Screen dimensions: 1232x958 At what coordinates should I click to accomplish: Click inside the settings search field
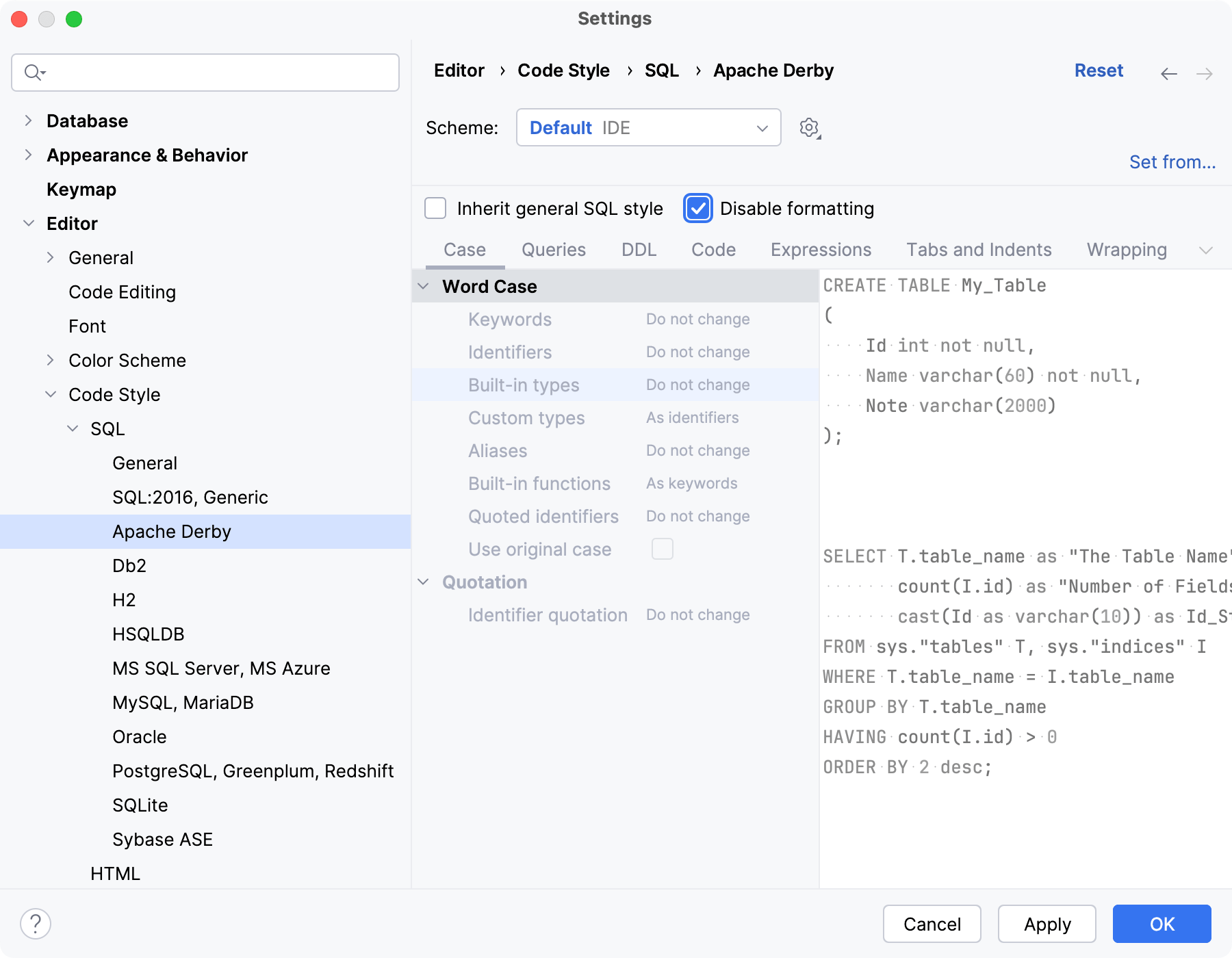(205, 72)
